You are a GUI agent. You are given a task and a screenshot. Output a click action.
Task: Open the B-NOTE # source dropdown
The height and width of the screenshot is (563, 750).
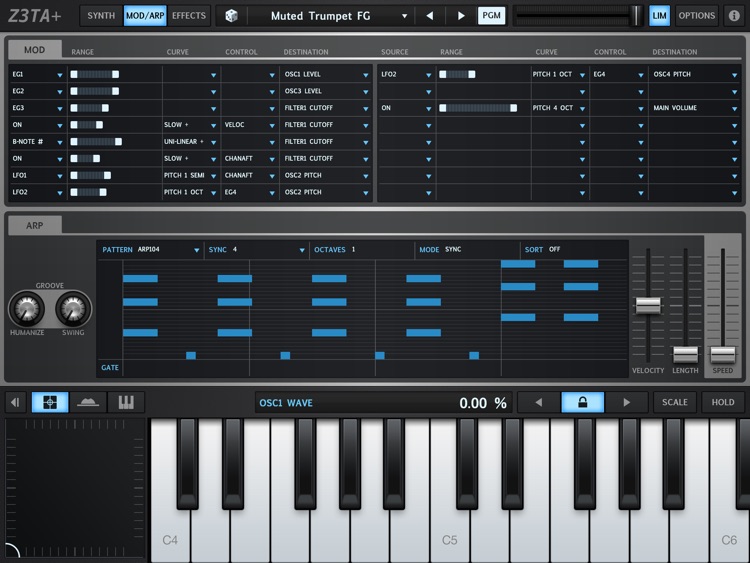click(38, 142)
